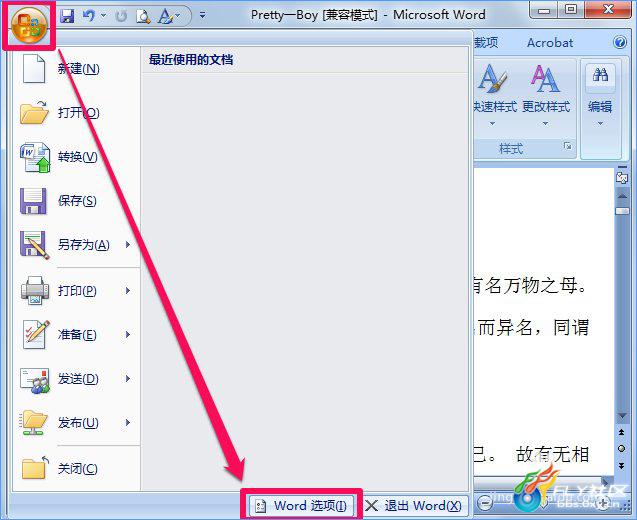Screen dimensions: 637x520
Task: Choose 新建(N) from the Office menu
Action: (77, 69)
